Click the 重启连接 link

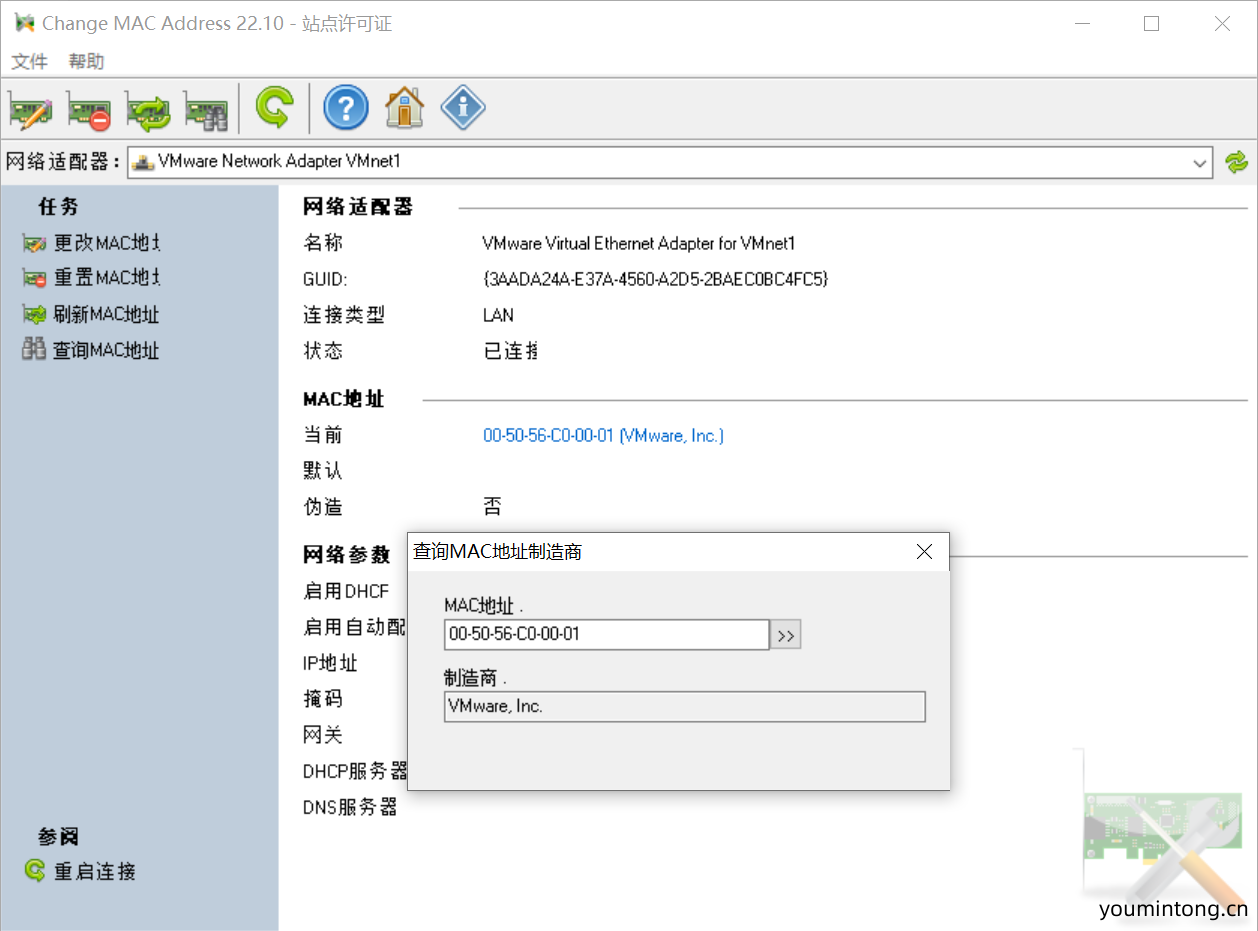80,871
